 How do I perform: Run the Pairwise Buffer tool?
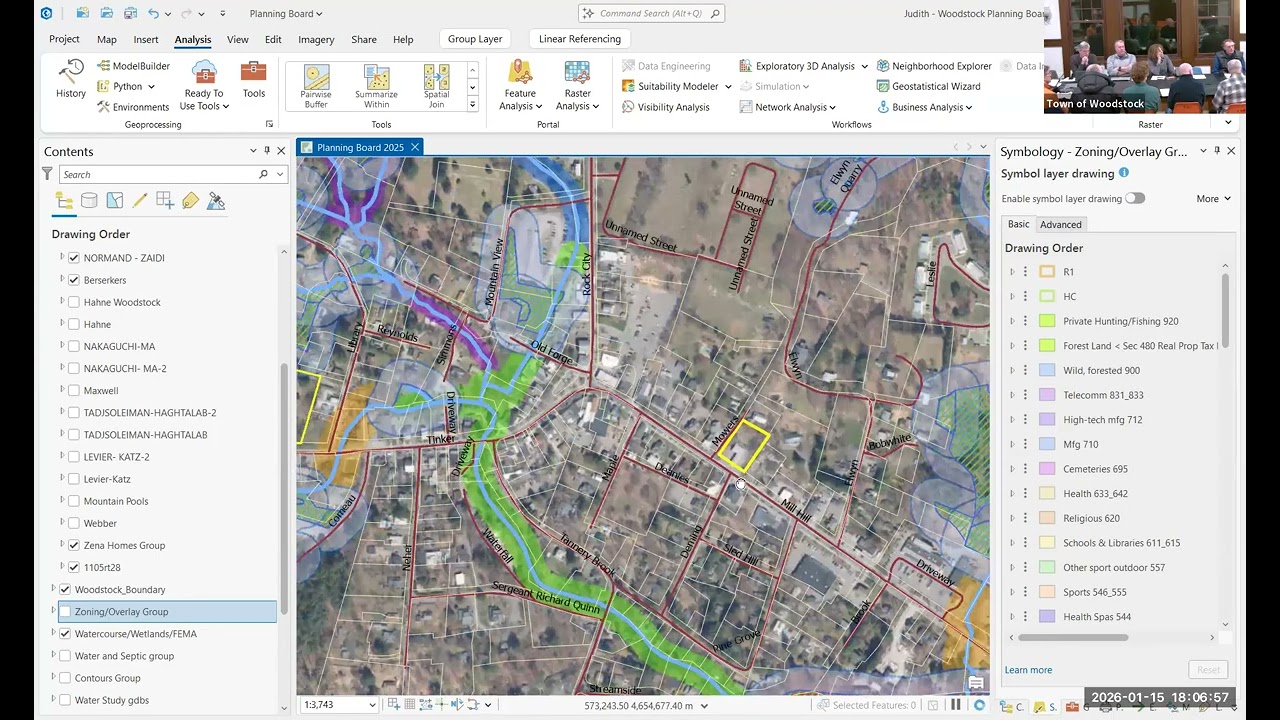tap(316, 87)
